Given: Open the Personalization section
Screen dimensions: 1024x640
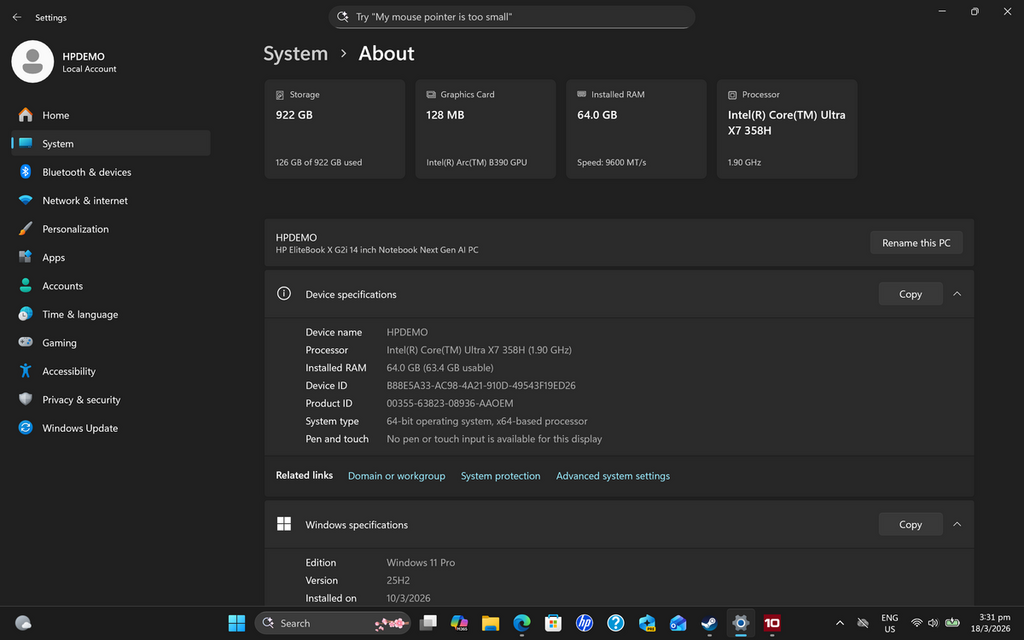Looking at the screenshot, I should point(75,229).
